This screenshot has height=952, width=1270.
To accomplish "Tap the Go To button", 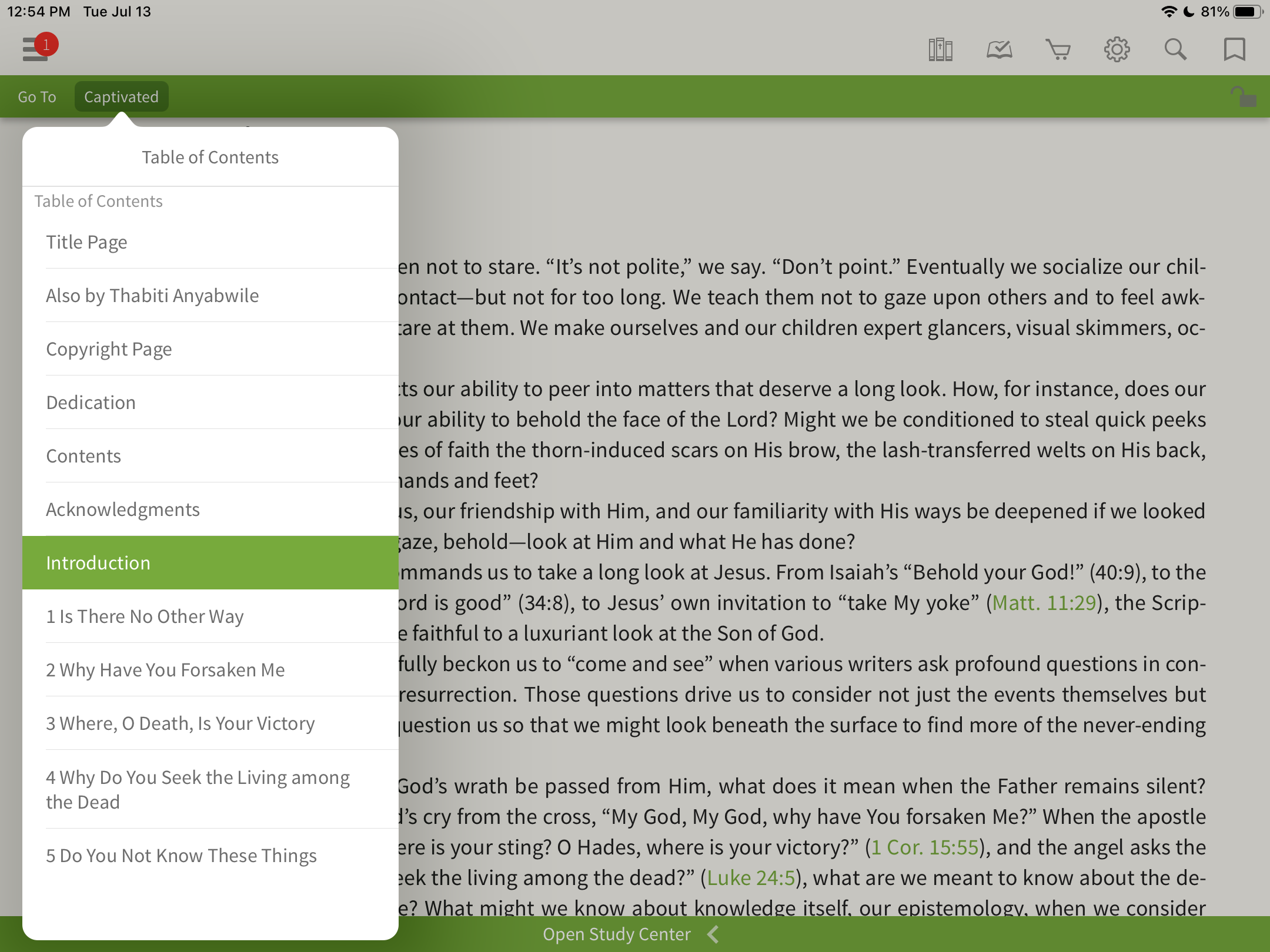I will [x=37, y=97].
